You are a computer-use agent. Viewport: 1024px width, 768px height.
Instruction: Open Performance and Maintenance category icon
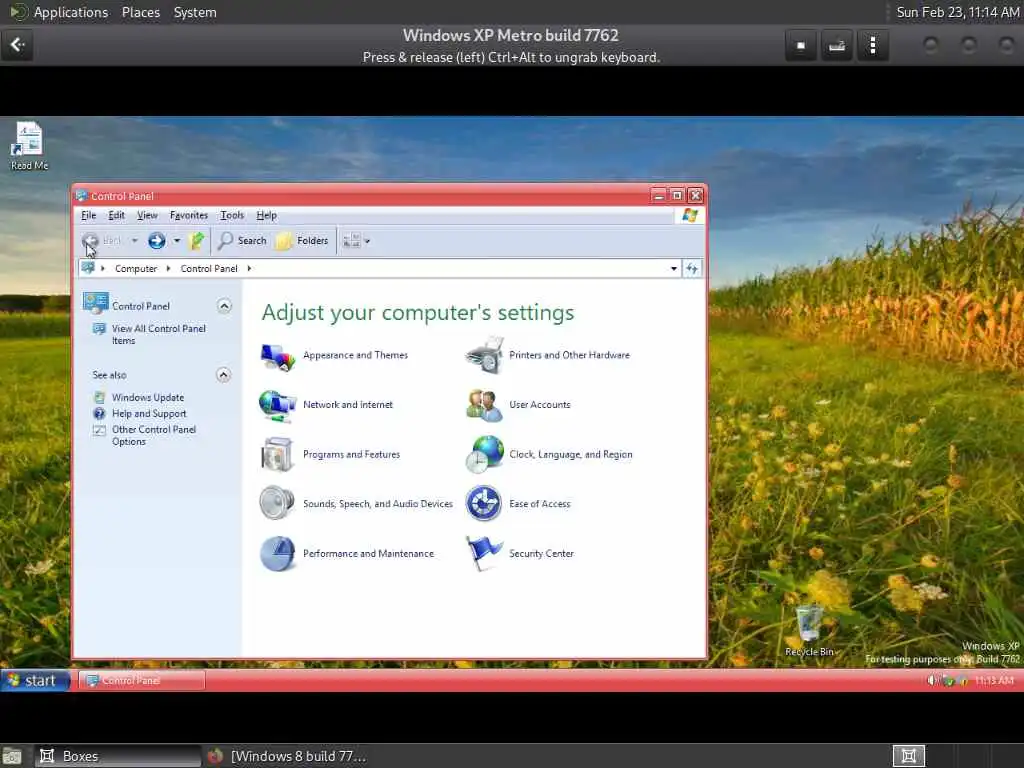tap(278, 554)
